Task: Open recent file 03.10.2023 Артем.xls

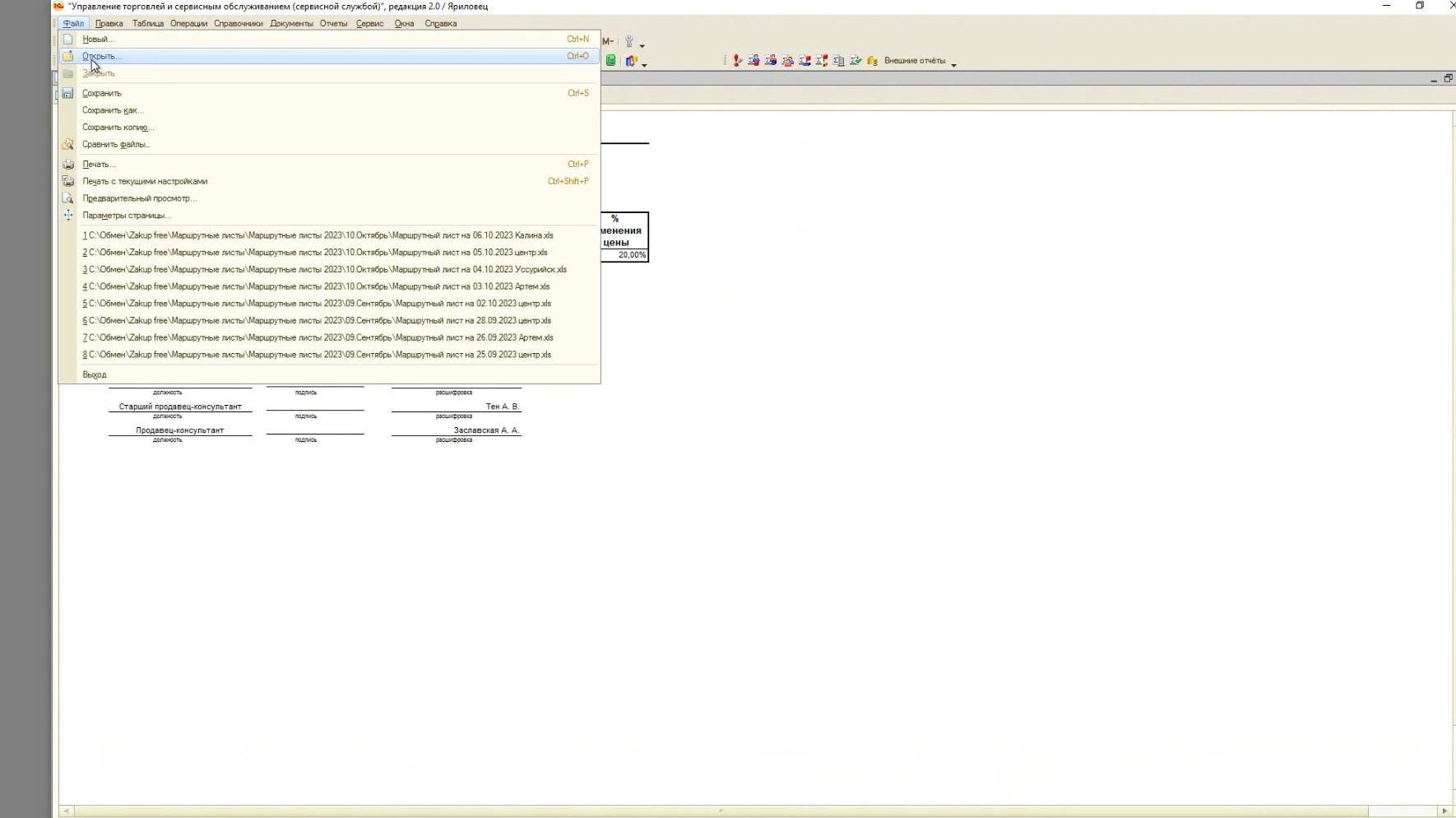Action: [x=329, y=286]
